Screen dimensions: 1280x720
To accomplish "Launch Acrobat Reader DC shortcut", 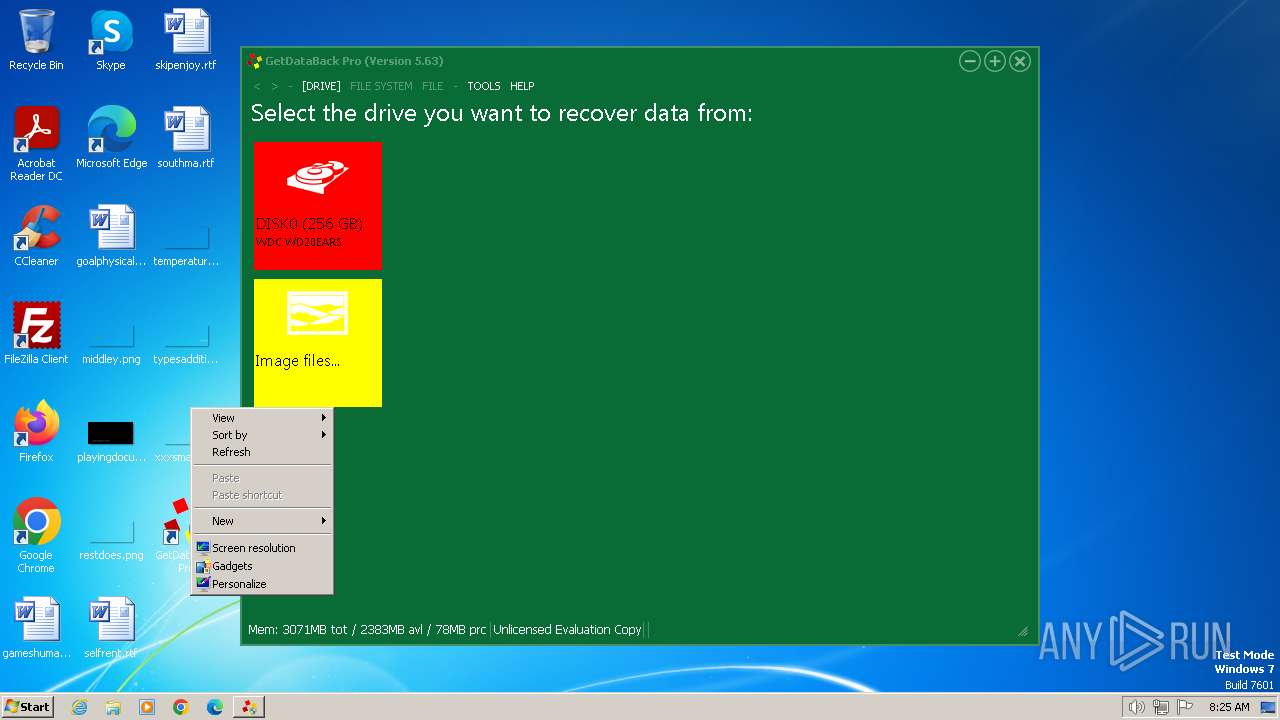I will 36,144.
